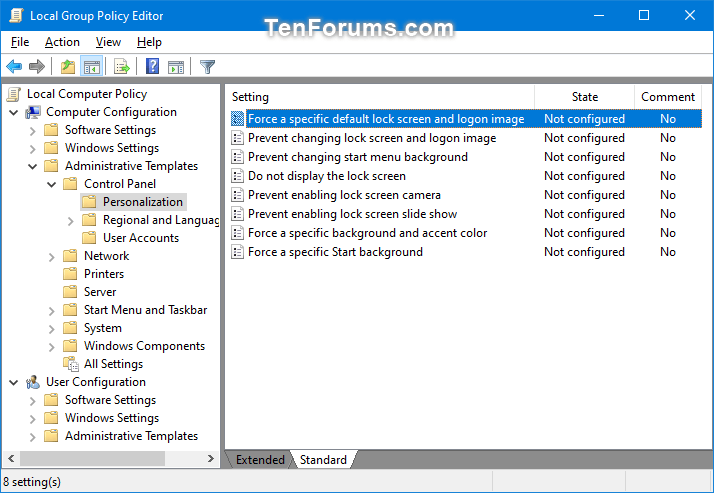Click the Forward arrow toolbar icon
The width and height of the screenshot is (714, 493).
36,67
